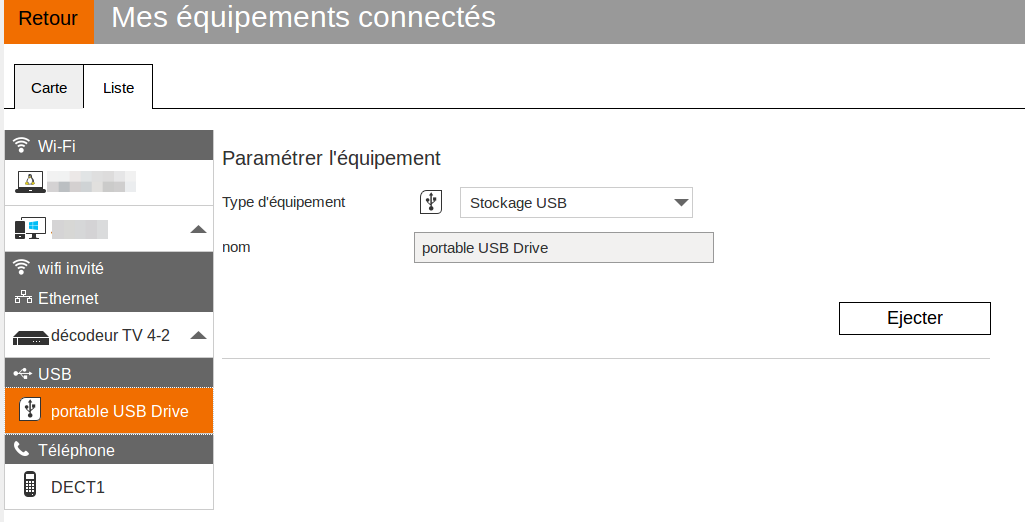Switch to the Carte tab
Screen dimensions: 1025x522
(49, 88)
